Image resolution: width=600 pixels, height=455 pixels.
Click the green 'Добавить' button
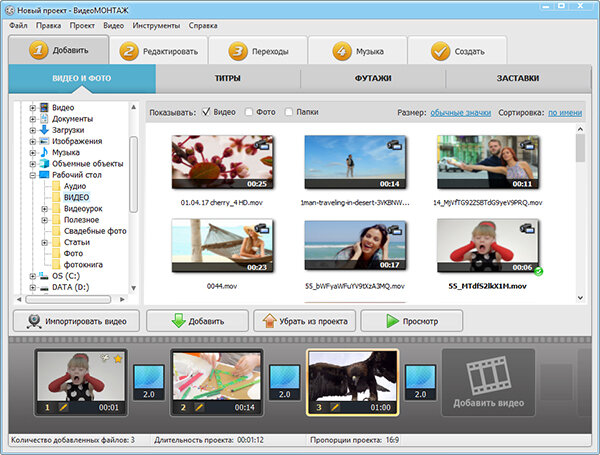197,321
